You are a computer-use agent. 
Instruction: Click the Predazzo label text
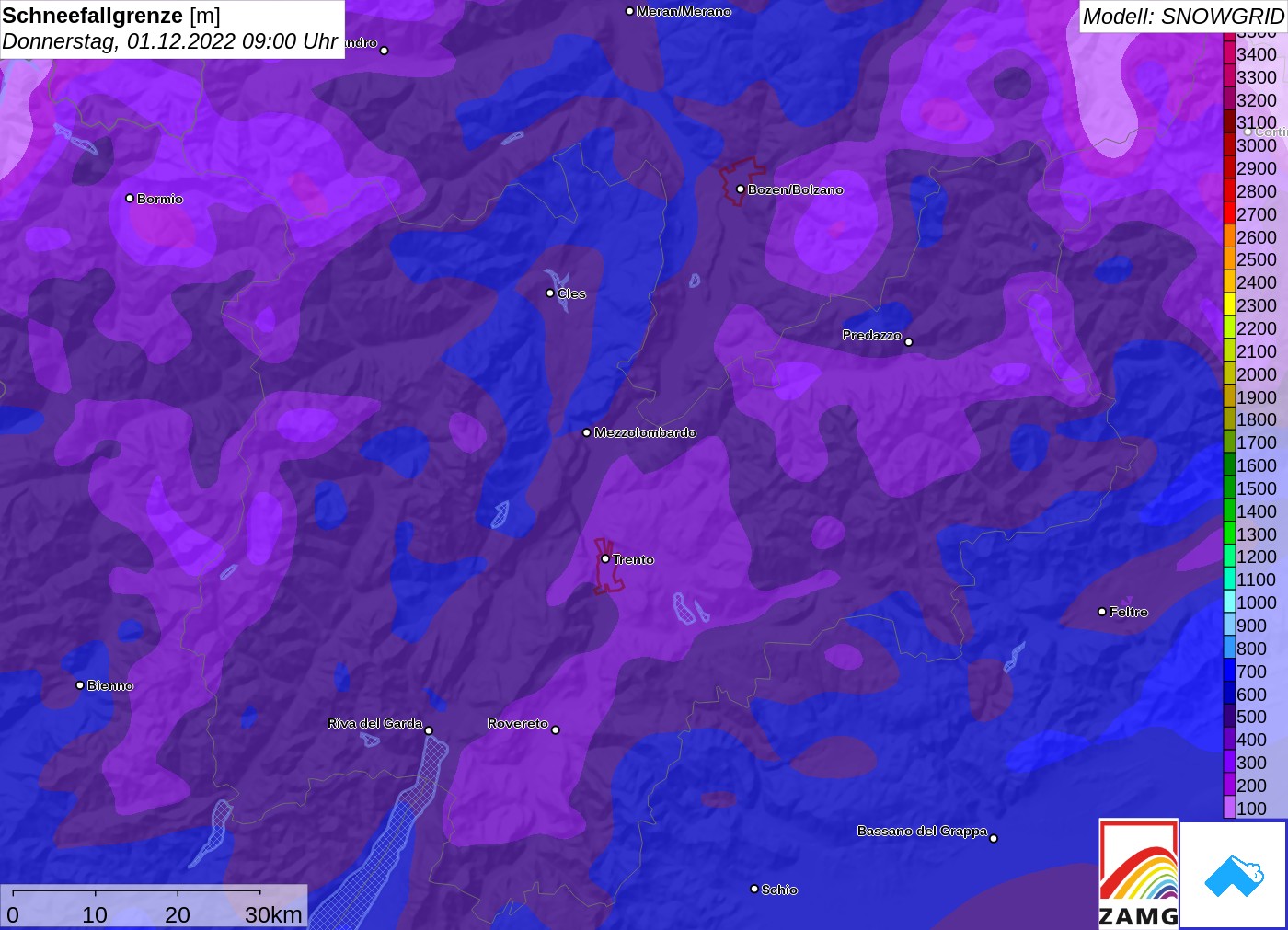(872, 335)
